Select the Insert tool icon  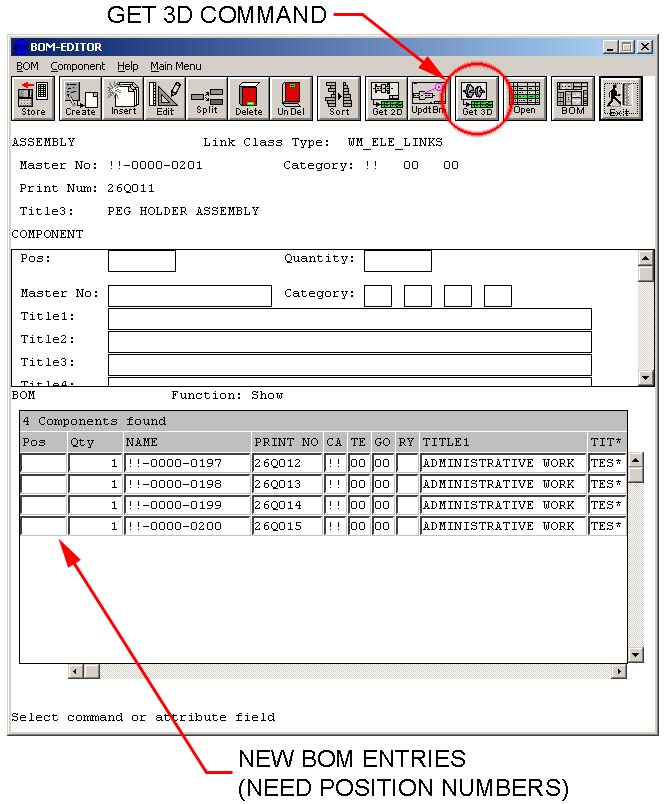coord(123,98)
